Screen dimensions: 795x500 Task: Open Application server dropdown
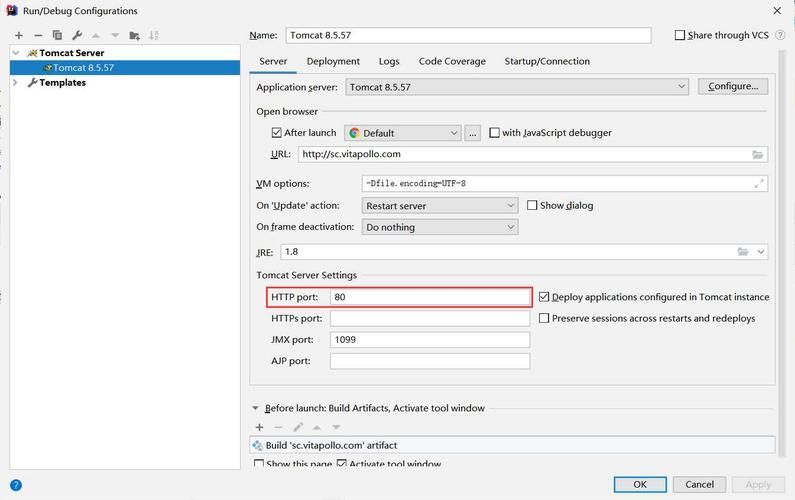(517, 87)
